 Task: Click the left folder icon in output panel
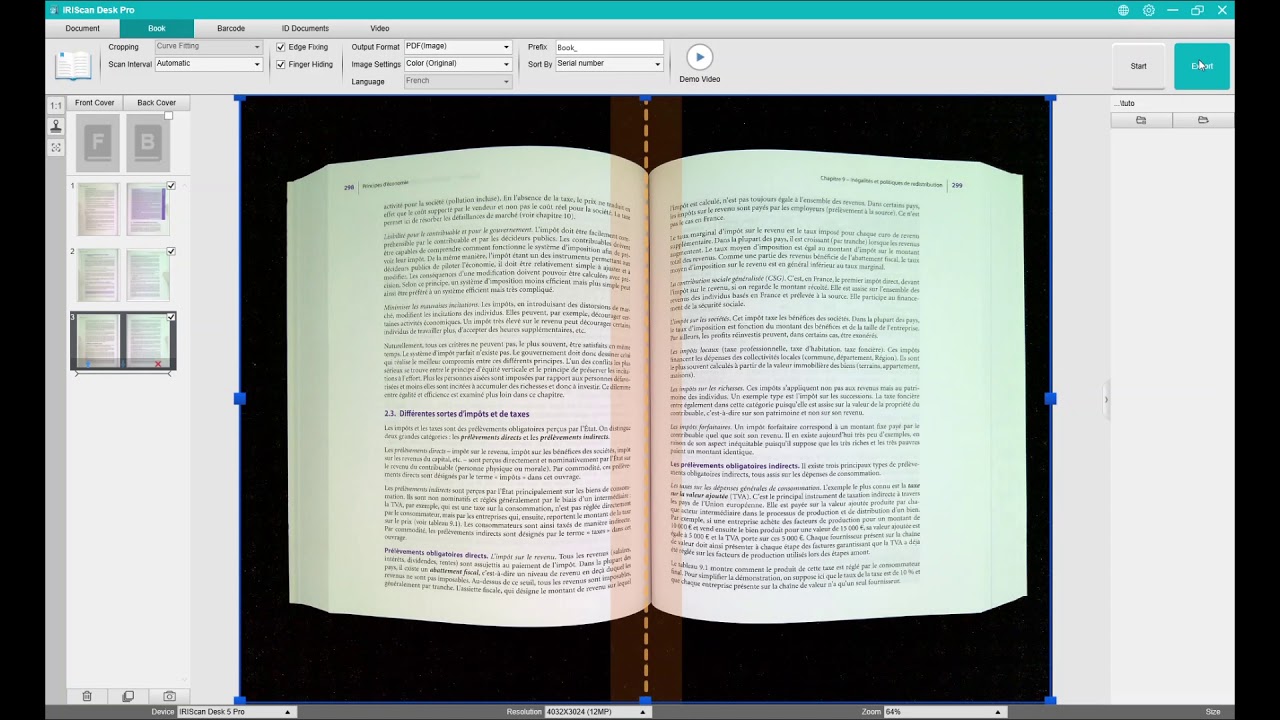point(1141,120)
